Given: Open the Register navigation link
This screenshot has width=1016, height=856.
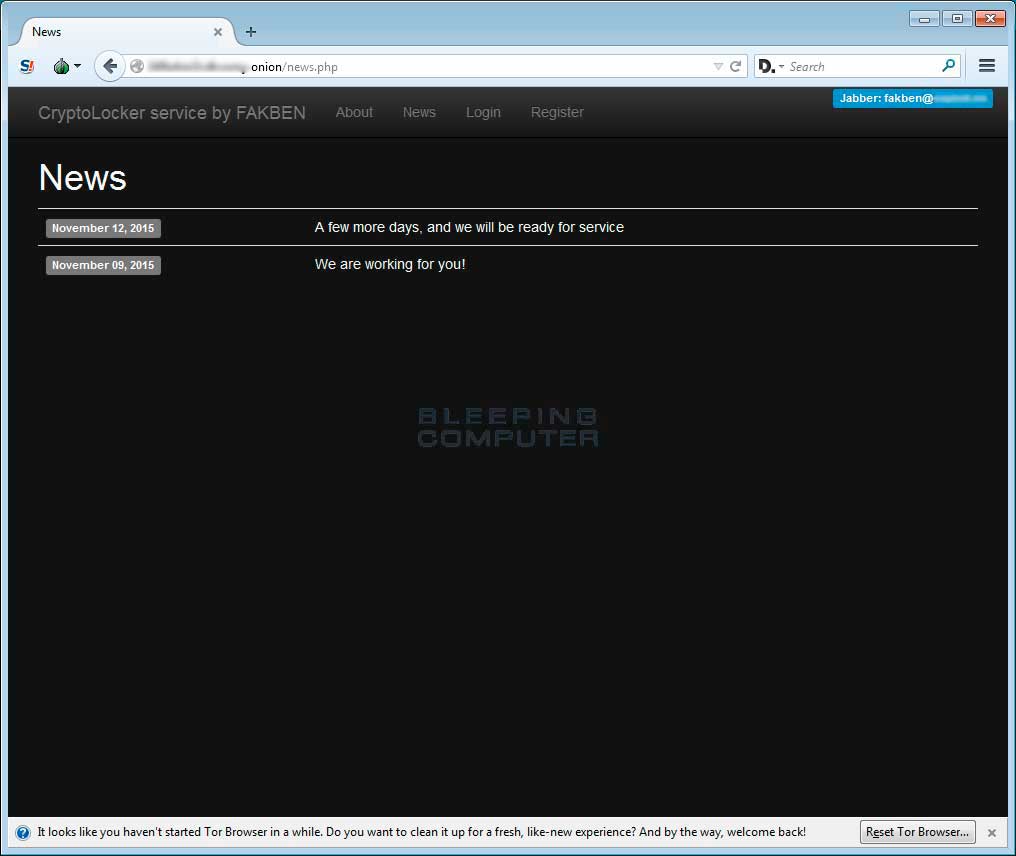Looking at the screenshot, I should coord(557,112).
